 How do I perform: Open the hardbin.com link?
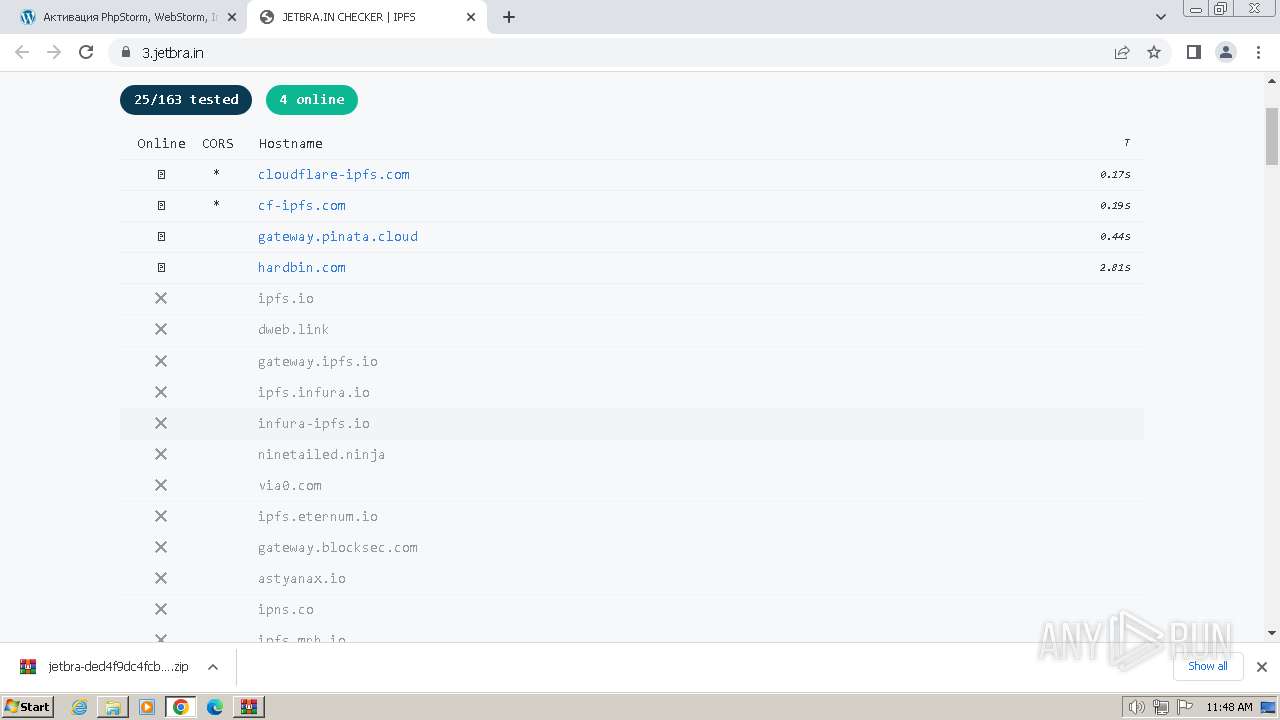coord(302,267)
